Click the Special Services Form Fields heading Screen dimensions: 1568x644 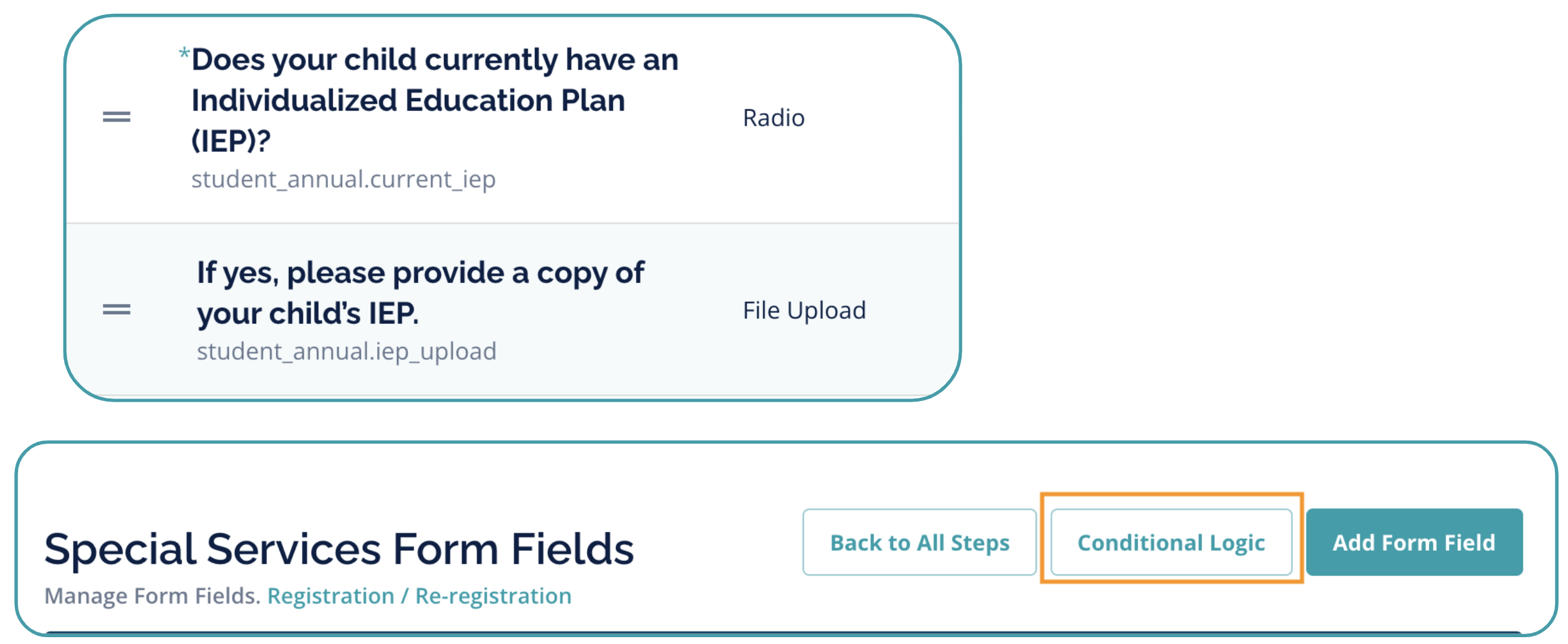(x=339, y=549)
